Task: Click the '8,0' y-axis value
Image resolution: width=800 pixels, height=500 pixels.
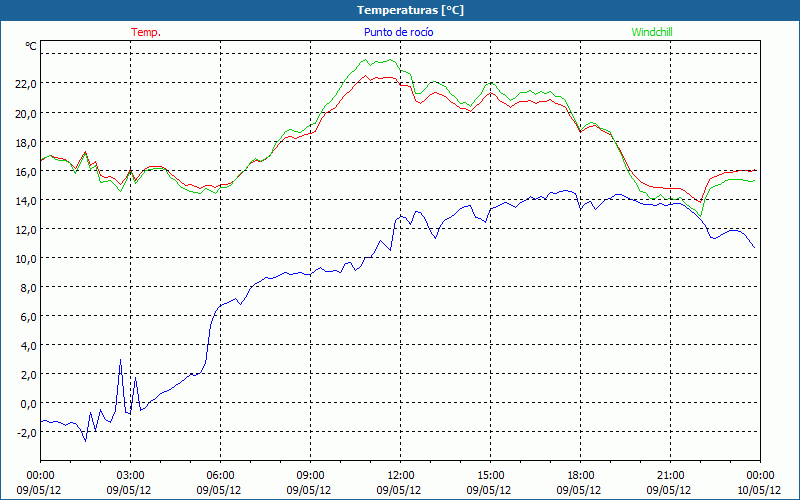Action: 28,288
